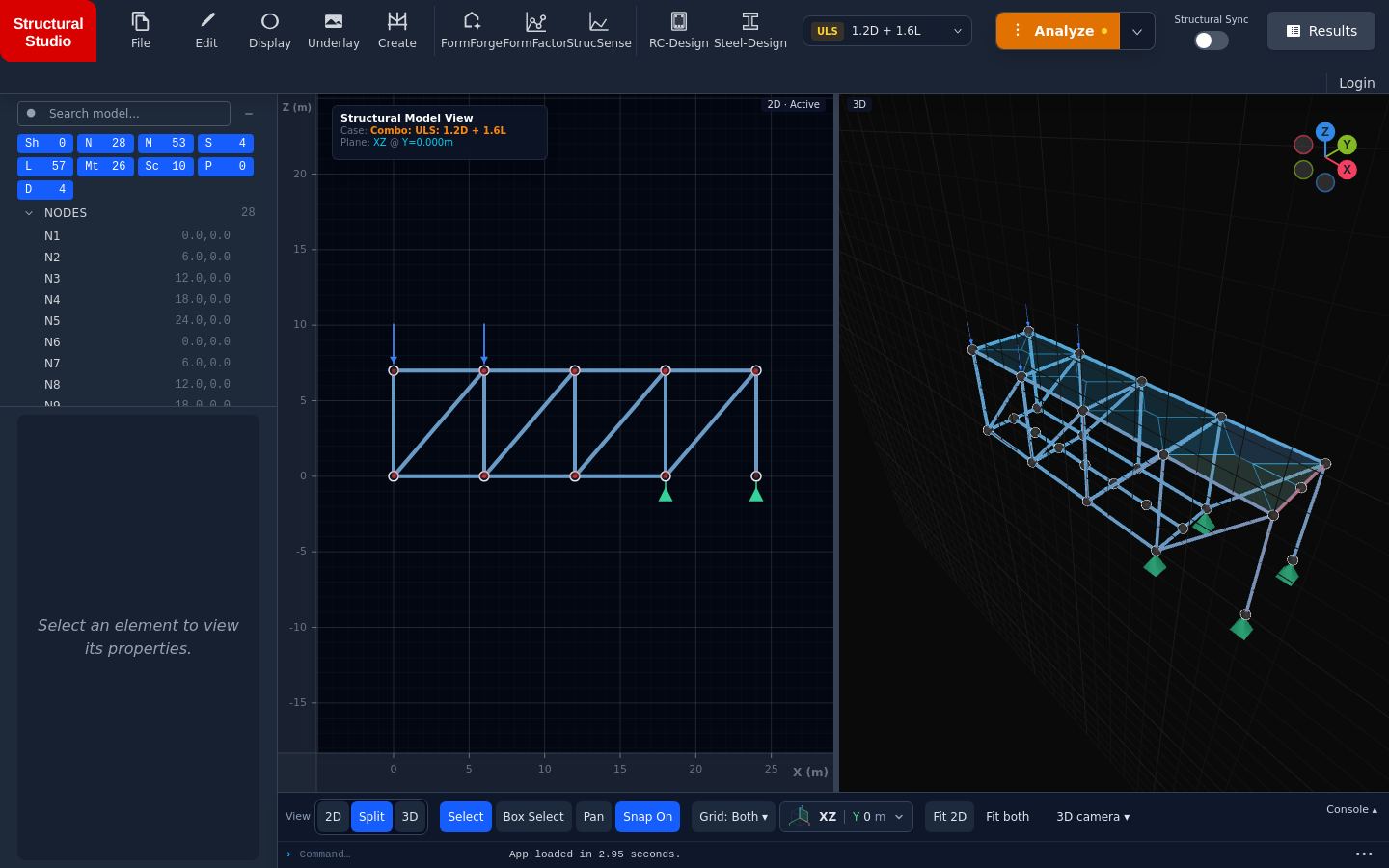The image size is (1389, 868).
Task: Open the ULS 1.2D + 1.6L combo dropdown
Action: pos(887,31)
